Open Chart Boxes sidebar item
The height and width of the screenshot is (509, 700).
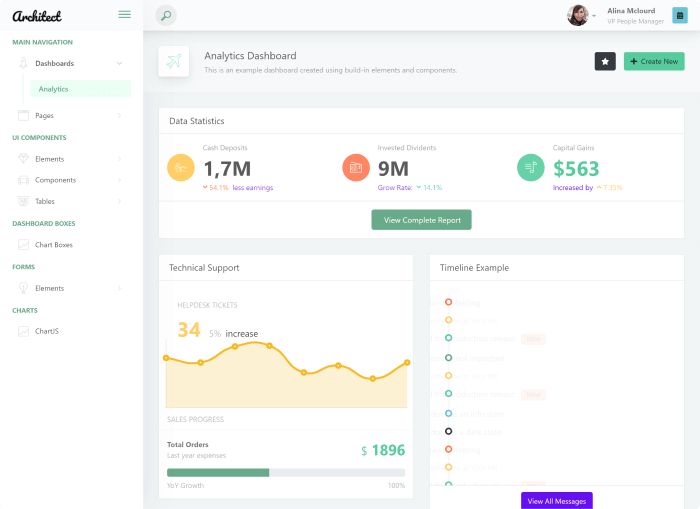tap(71, 245)
